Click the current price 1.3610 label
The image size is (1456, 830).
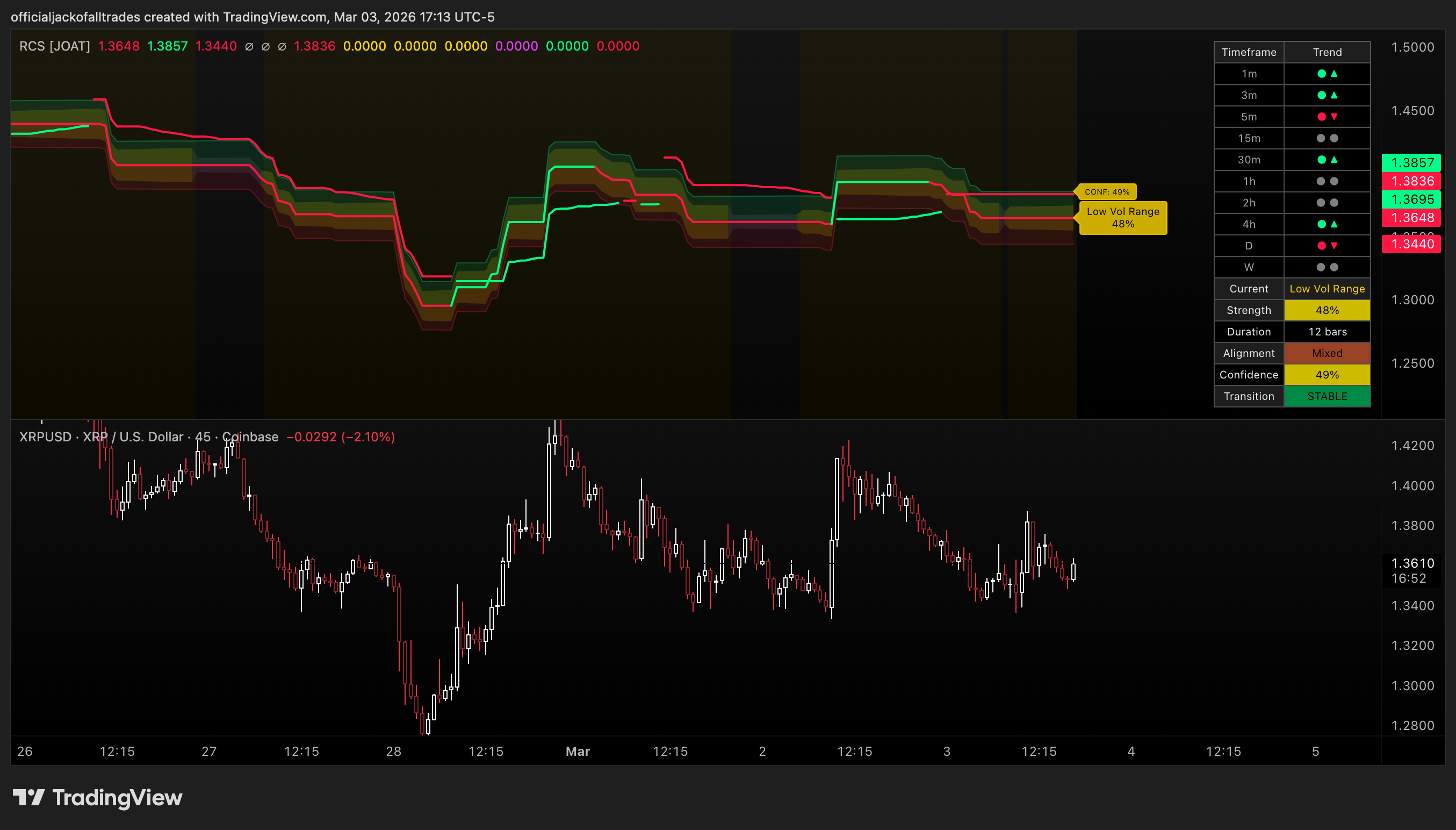pyautogui.click(x=1412, y=563)
